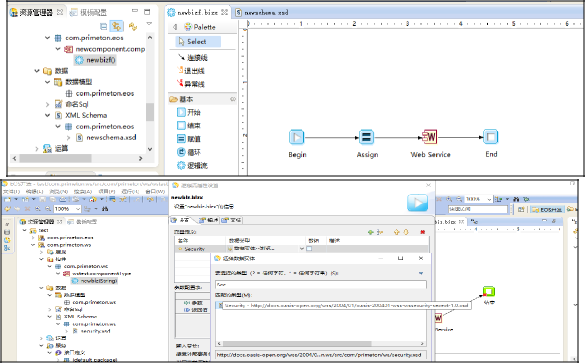Select the Web Service node on the canvas
The width and height of the screenshot is (585, 363).
429,137
